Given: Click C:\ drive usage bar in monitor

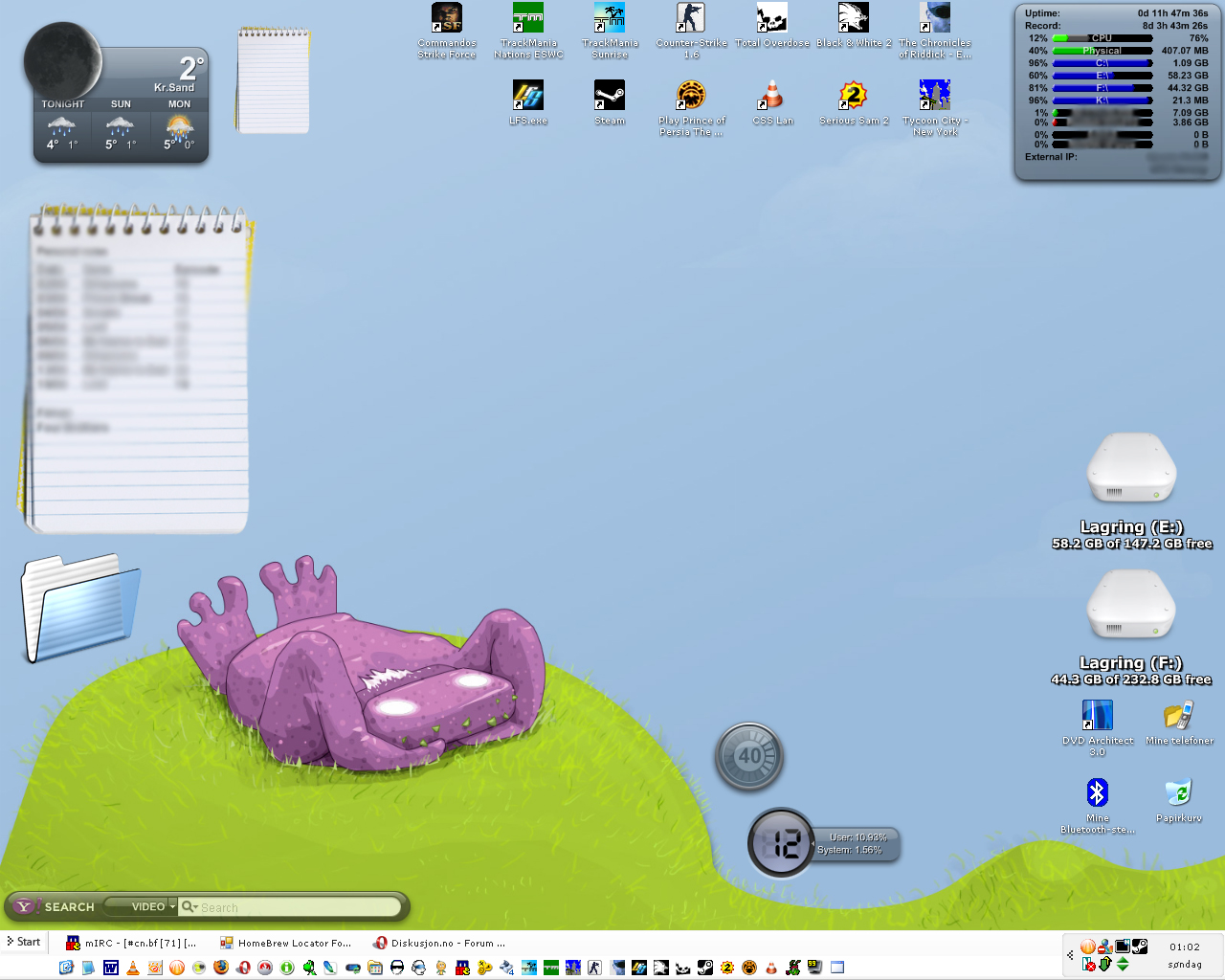Looking at the screenshot, I should 1102,63.
